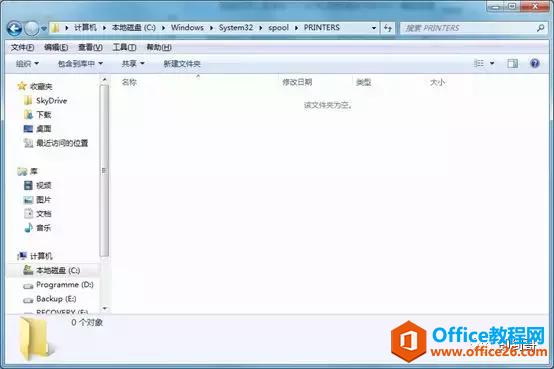This screenshot has height=369, width=554.
Task: Sort by 修改日期 column header
Action: 297,82
